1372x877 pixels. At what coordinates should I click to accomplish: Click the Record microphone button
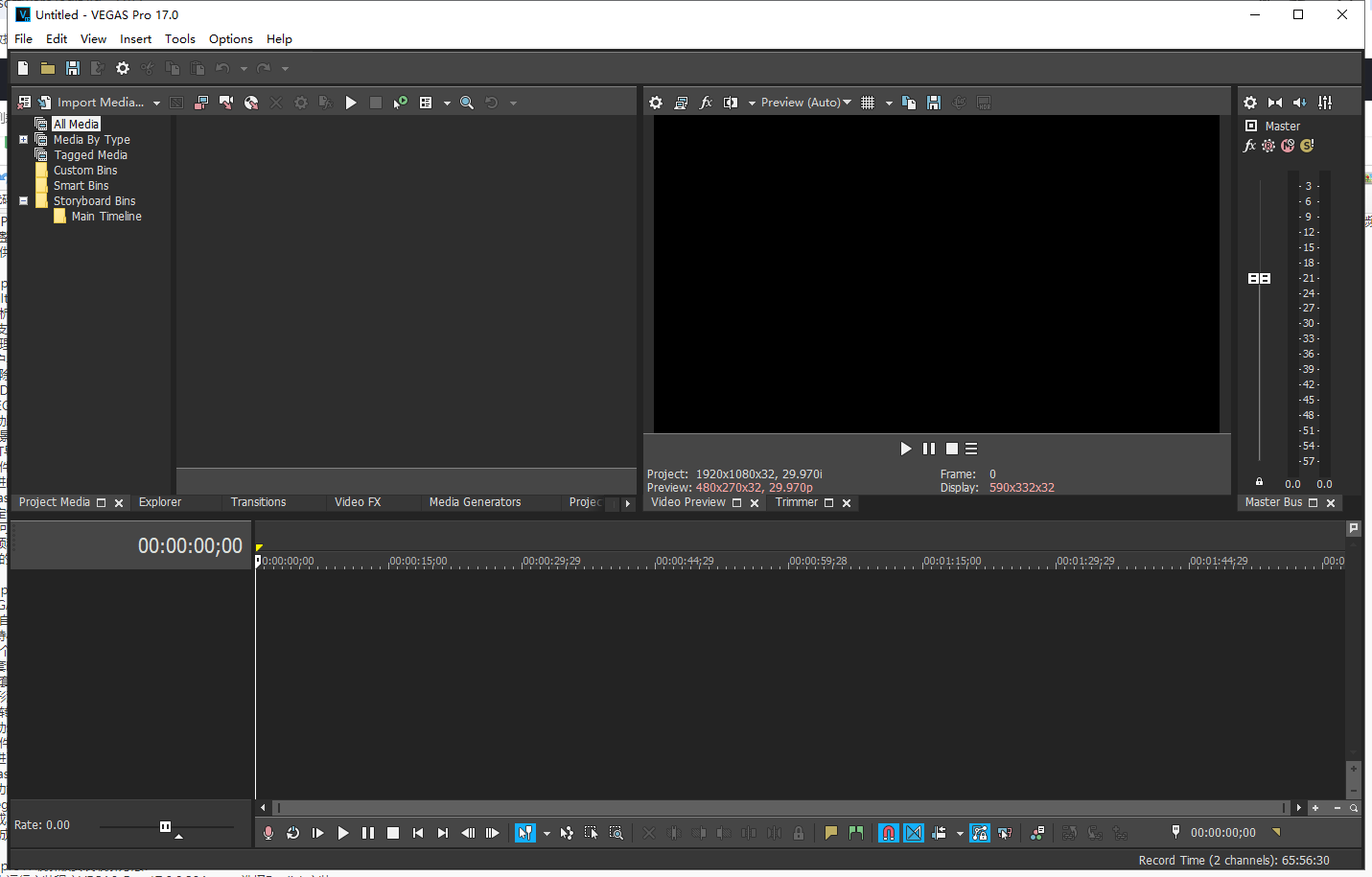pyautogui.click(x=268, y=833)
